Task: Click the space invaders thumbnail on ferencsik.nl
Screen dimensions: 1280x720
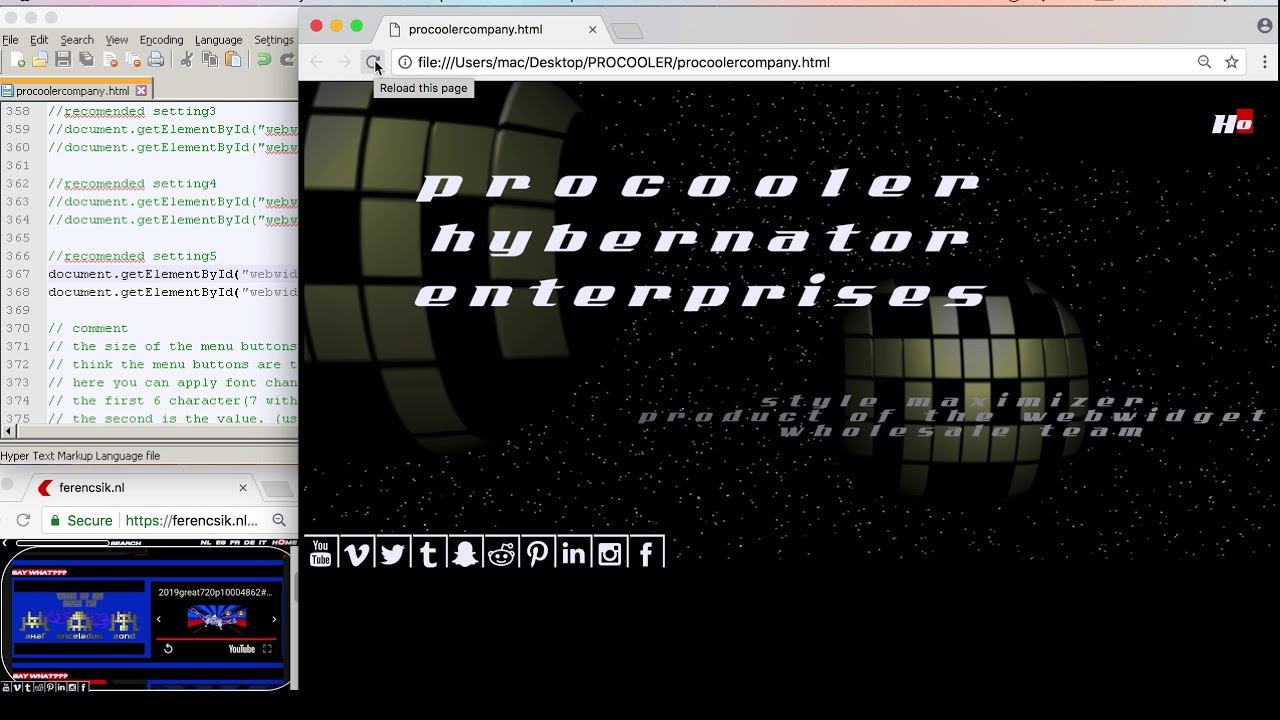Action: (79, 618)
